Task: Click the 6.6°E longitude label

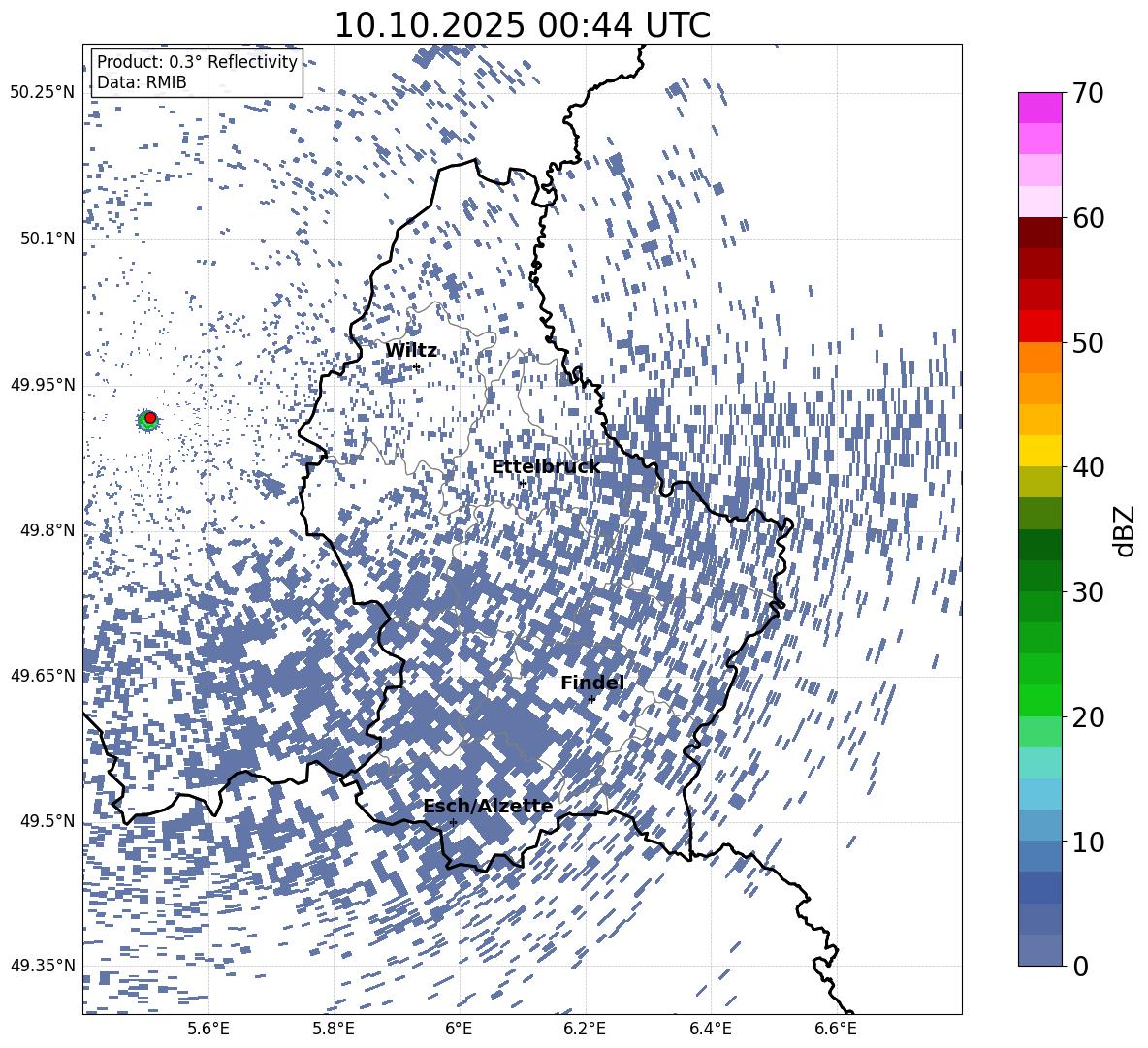Action: (836, 1029)
